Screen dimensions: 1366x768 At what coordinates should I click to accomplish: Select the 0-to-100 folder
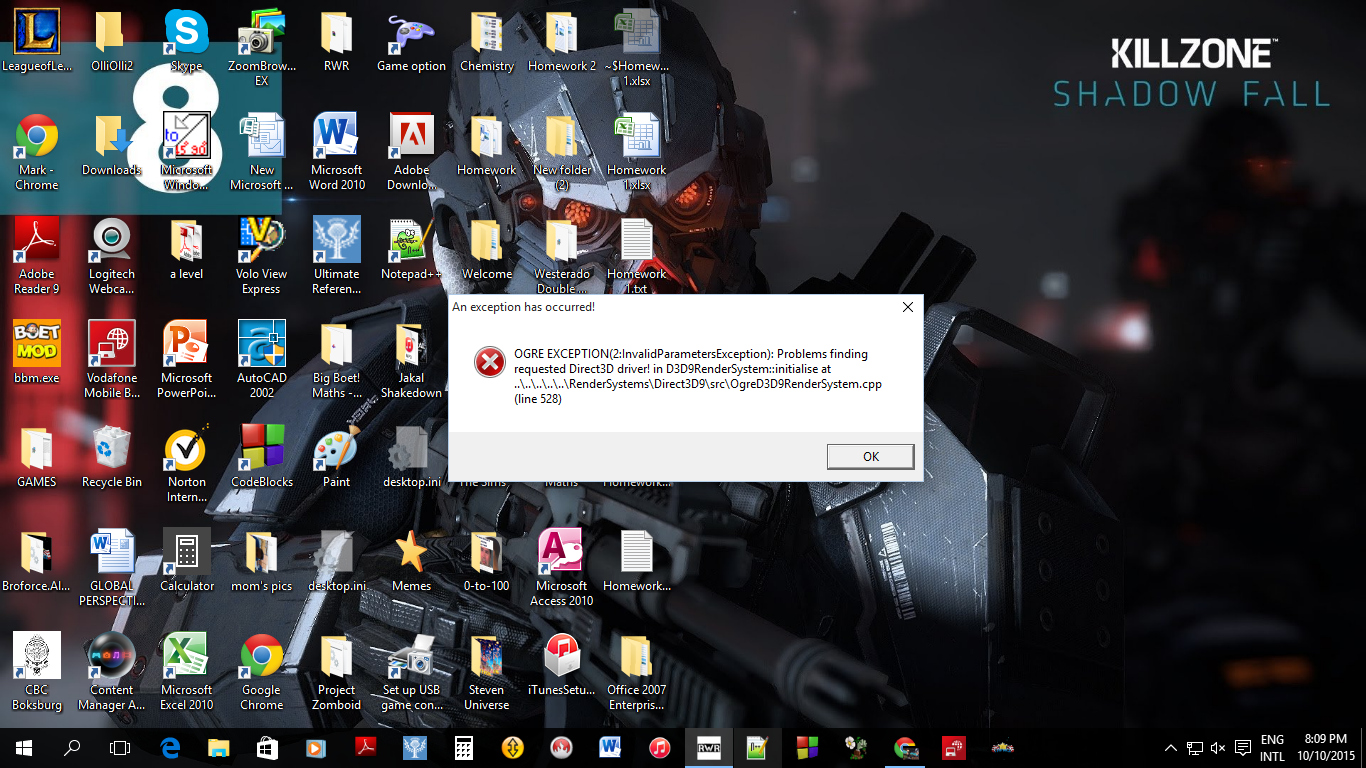pos(487,562)
